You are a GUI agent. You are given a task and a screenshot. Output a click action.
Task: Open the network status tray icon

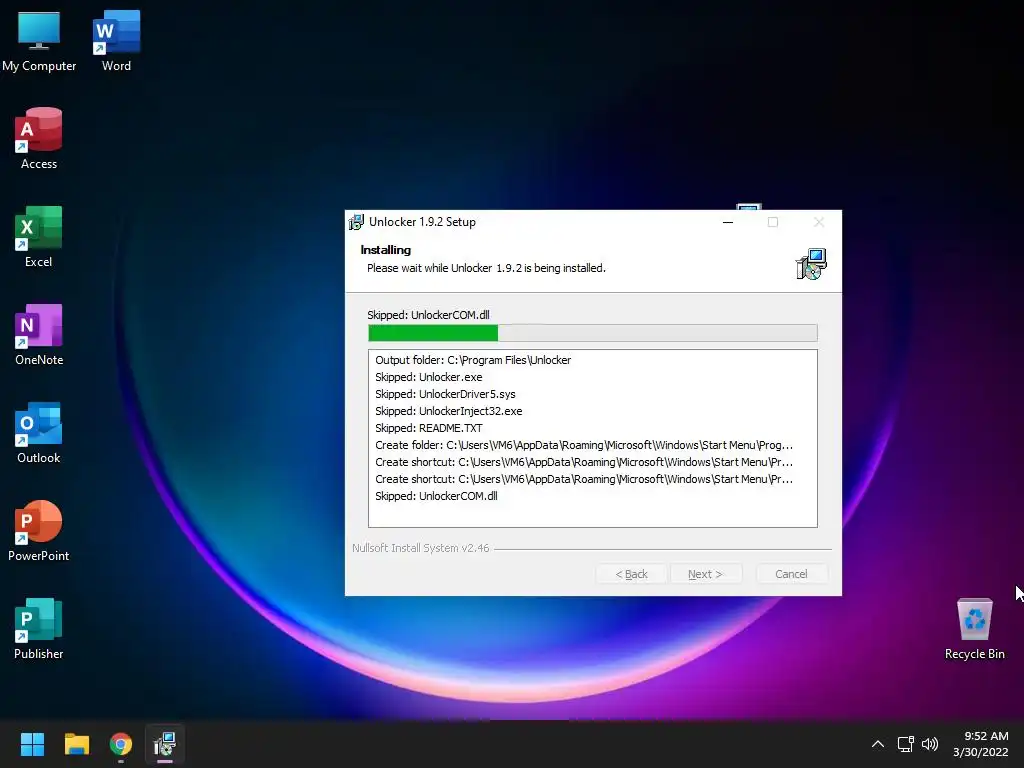click(905, 744)
